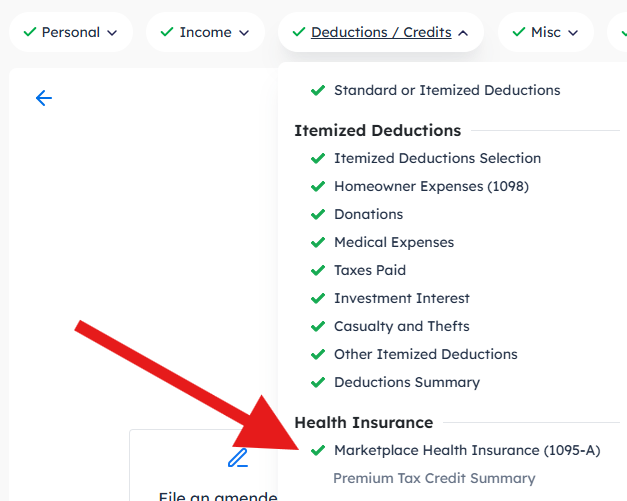Open the Misc dropdown menu
This screenshot has width=627, height=501.
(x=546, y=32)
